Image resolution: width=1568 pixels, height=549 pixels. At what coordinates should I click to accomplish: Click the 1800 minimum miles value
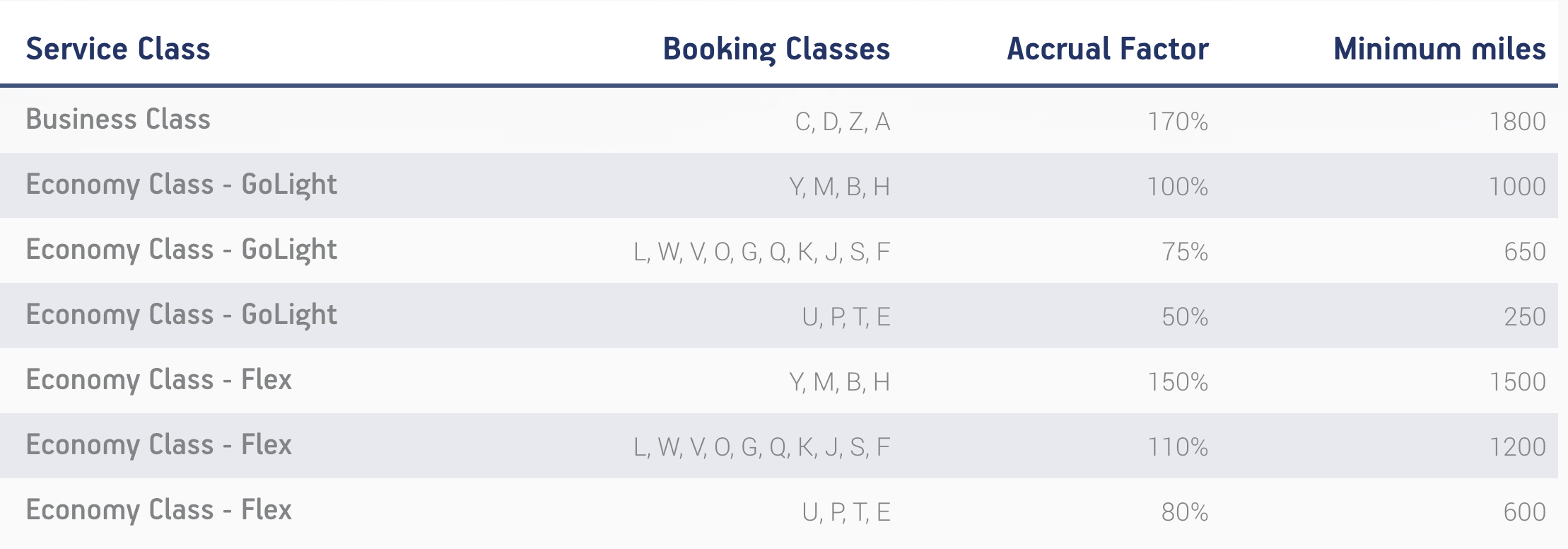1517,122
